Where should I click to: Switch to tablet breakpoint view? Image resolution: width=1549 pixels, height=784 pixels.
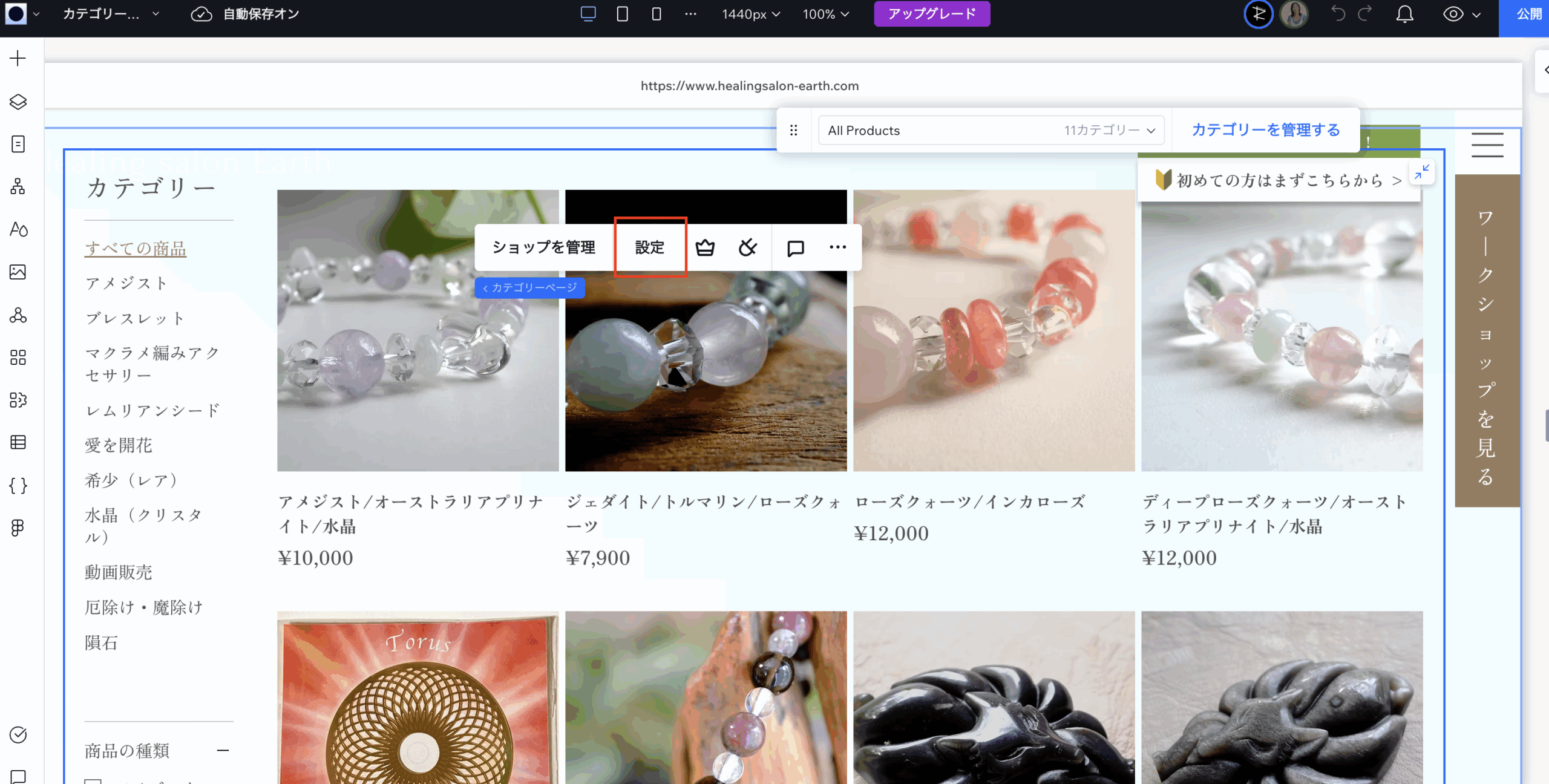(622, 14)
